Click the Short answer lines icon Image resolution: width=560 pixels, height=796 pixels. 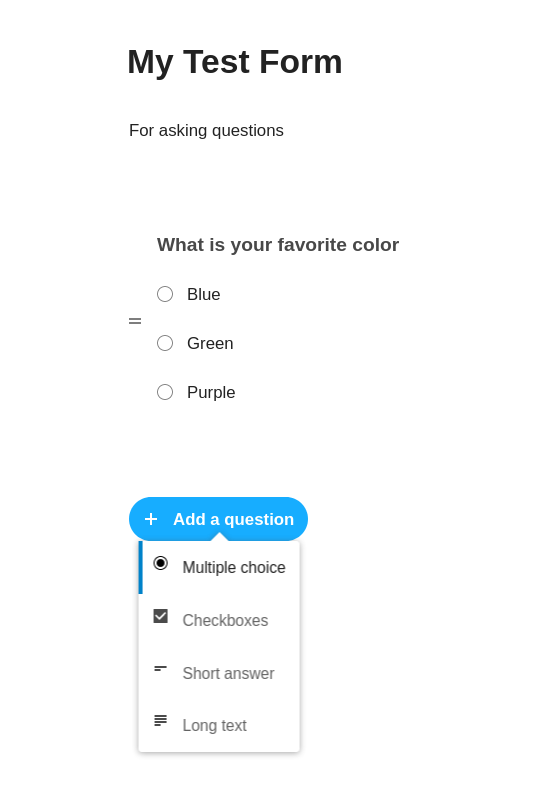click(160, 669)
